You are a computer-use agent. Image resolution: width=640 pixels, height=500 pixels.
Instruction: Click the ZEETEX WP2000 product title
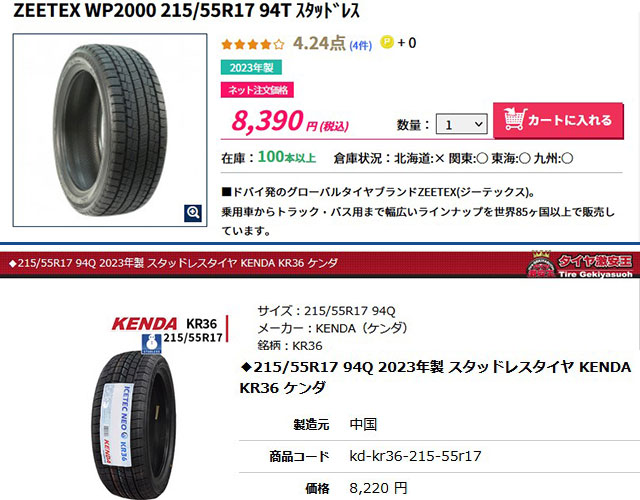click(x=187, y=11)
